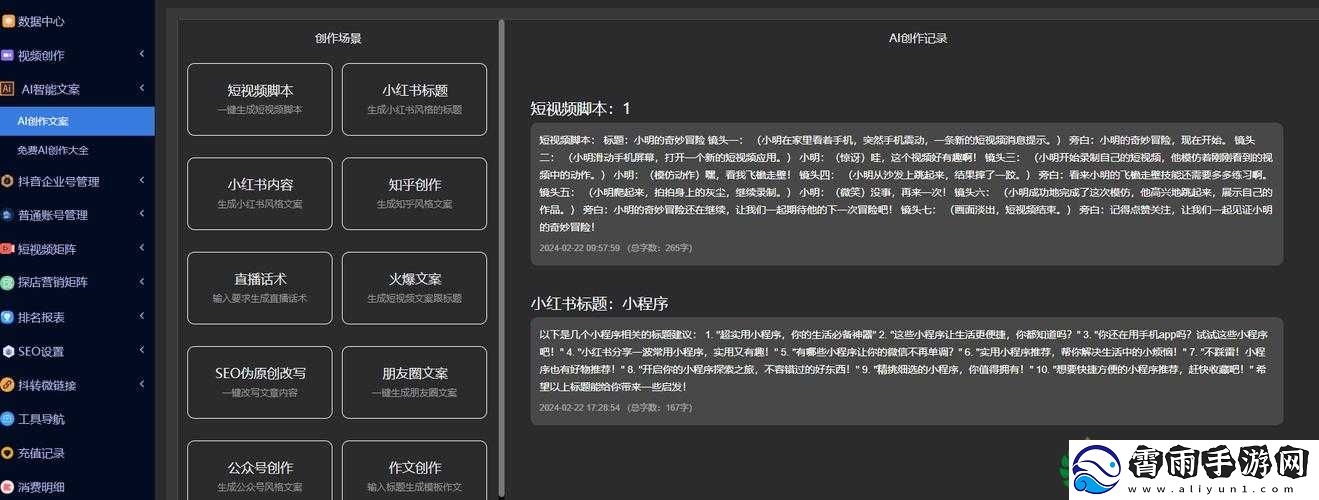Select the 作文创作 scene card
This screenshot has width=1319, height=500.
coord(414,470)
